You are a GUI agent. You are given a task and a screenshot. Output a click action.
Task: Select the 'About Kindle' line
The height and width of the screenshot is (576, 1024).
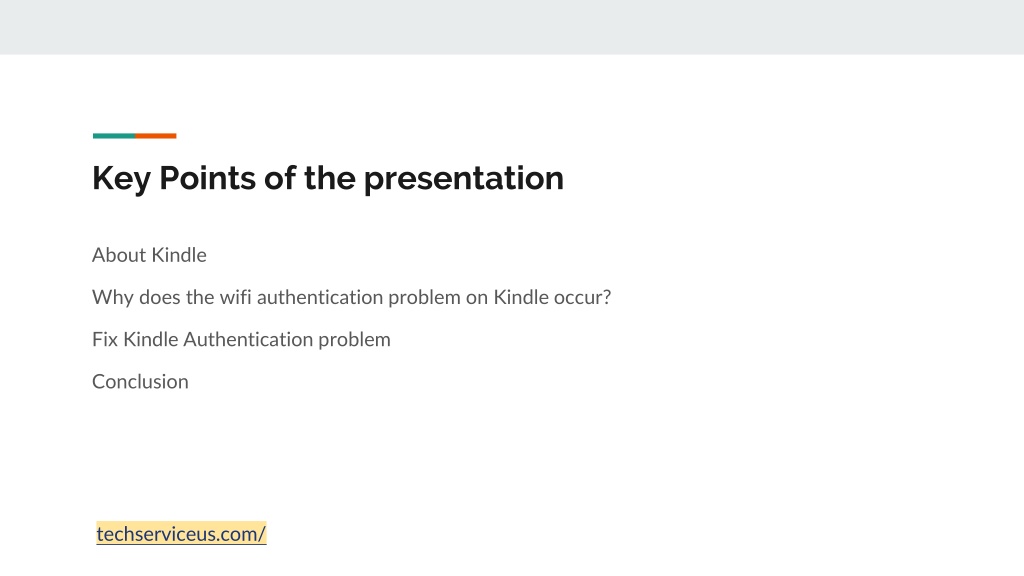pyautogui.click(x=149, y=255)
